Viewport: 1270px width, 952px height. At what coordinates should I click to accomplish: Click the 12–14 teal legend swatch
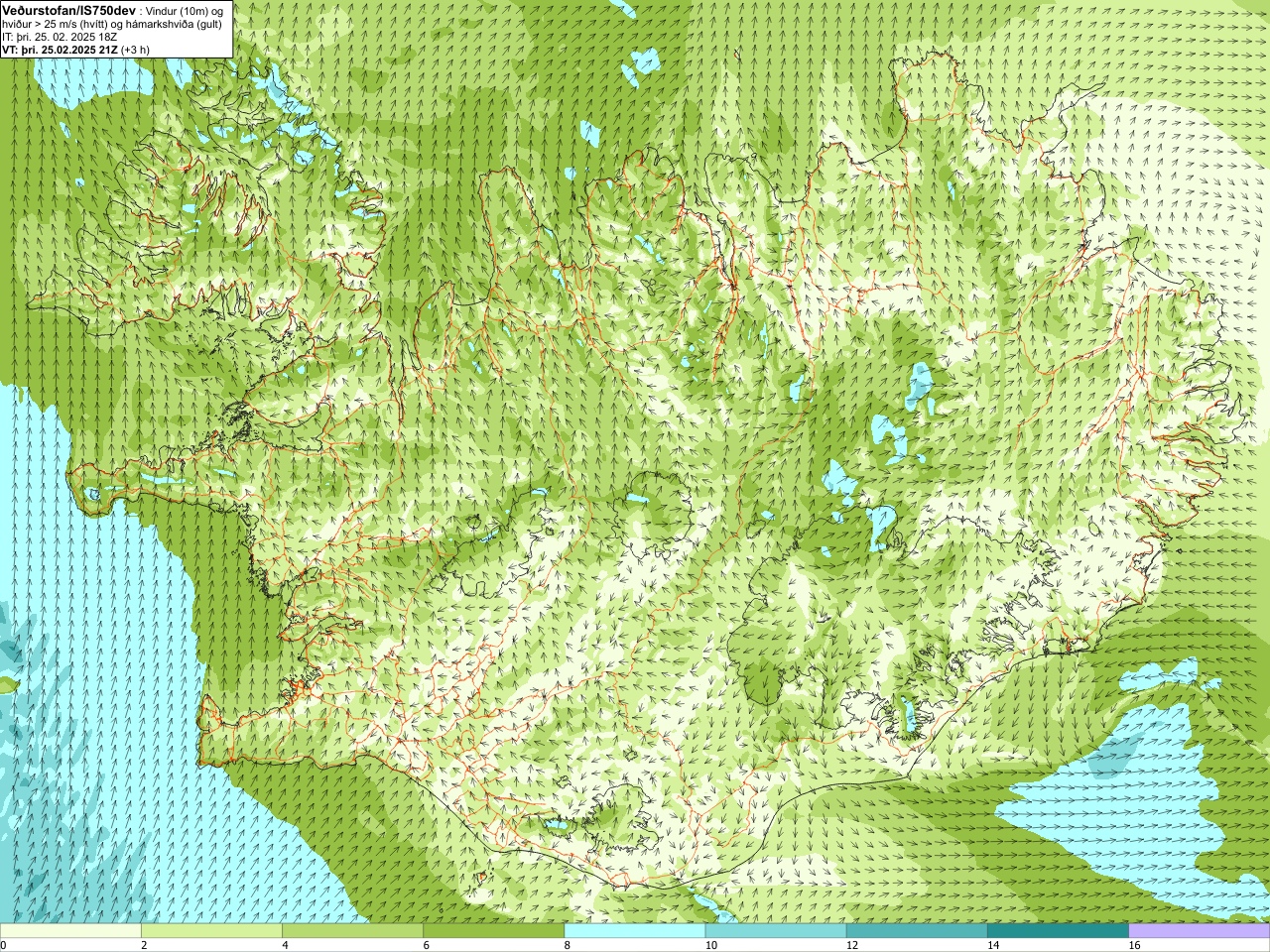[x=917, y=931]
